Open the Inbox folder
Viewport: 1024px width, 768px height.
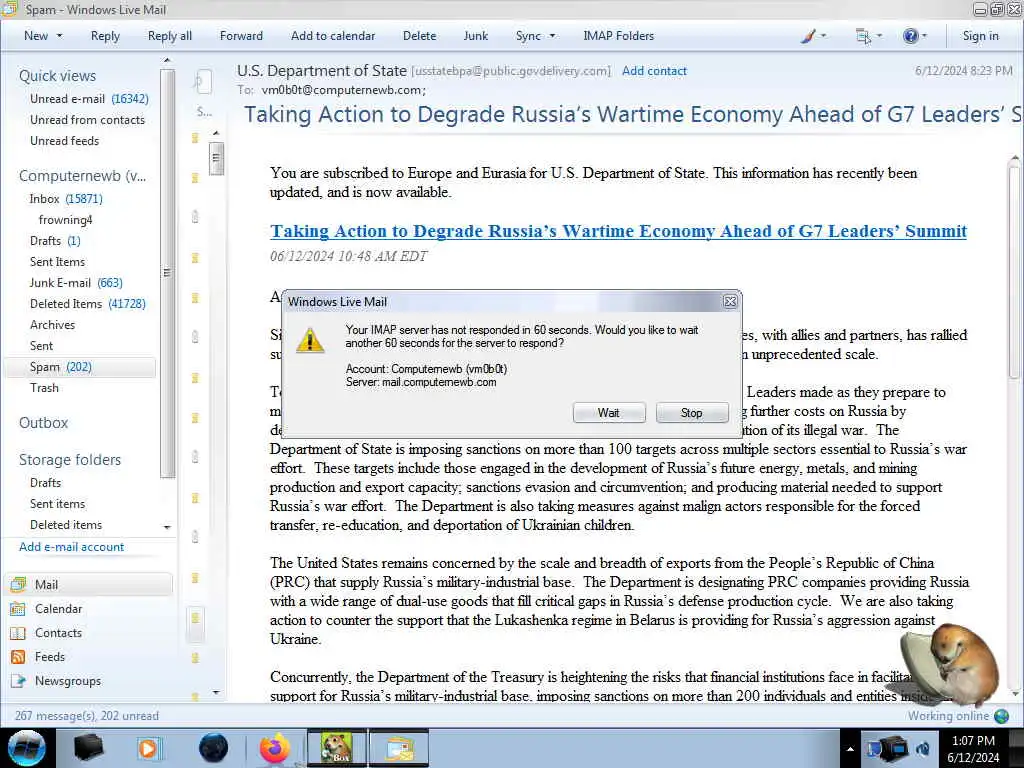(66, 199)
